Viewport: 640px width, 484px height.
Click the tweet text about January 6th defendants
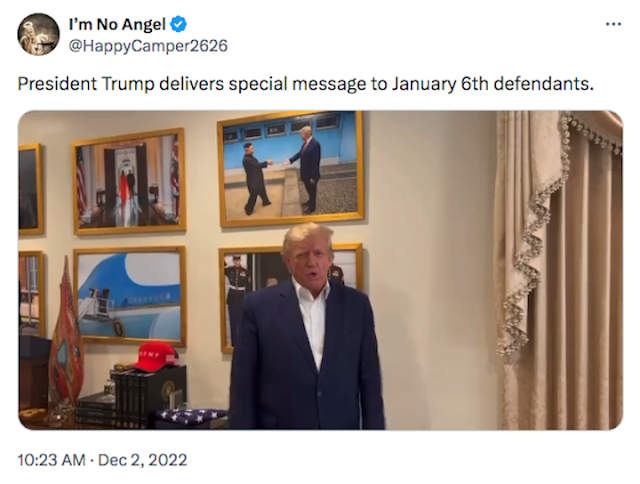click(x=305, y=84)
